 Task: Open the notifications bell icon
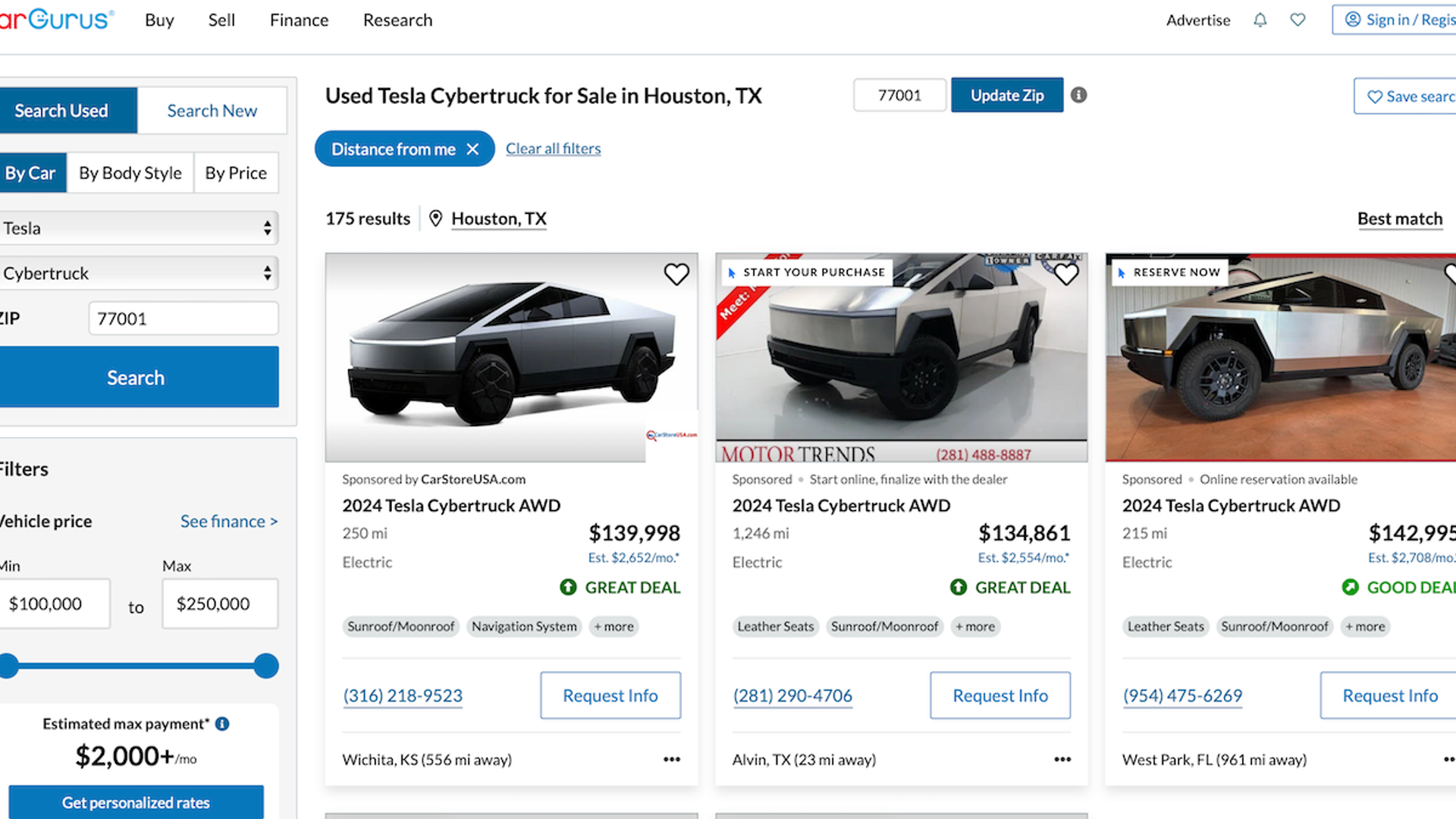[x=1260, y=20]
